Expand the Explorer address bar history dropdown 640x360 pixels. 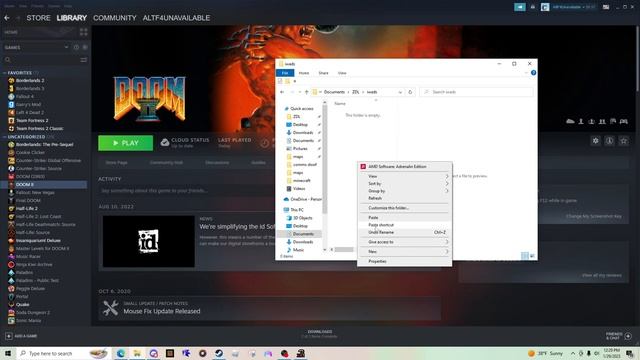pos(400,92)
